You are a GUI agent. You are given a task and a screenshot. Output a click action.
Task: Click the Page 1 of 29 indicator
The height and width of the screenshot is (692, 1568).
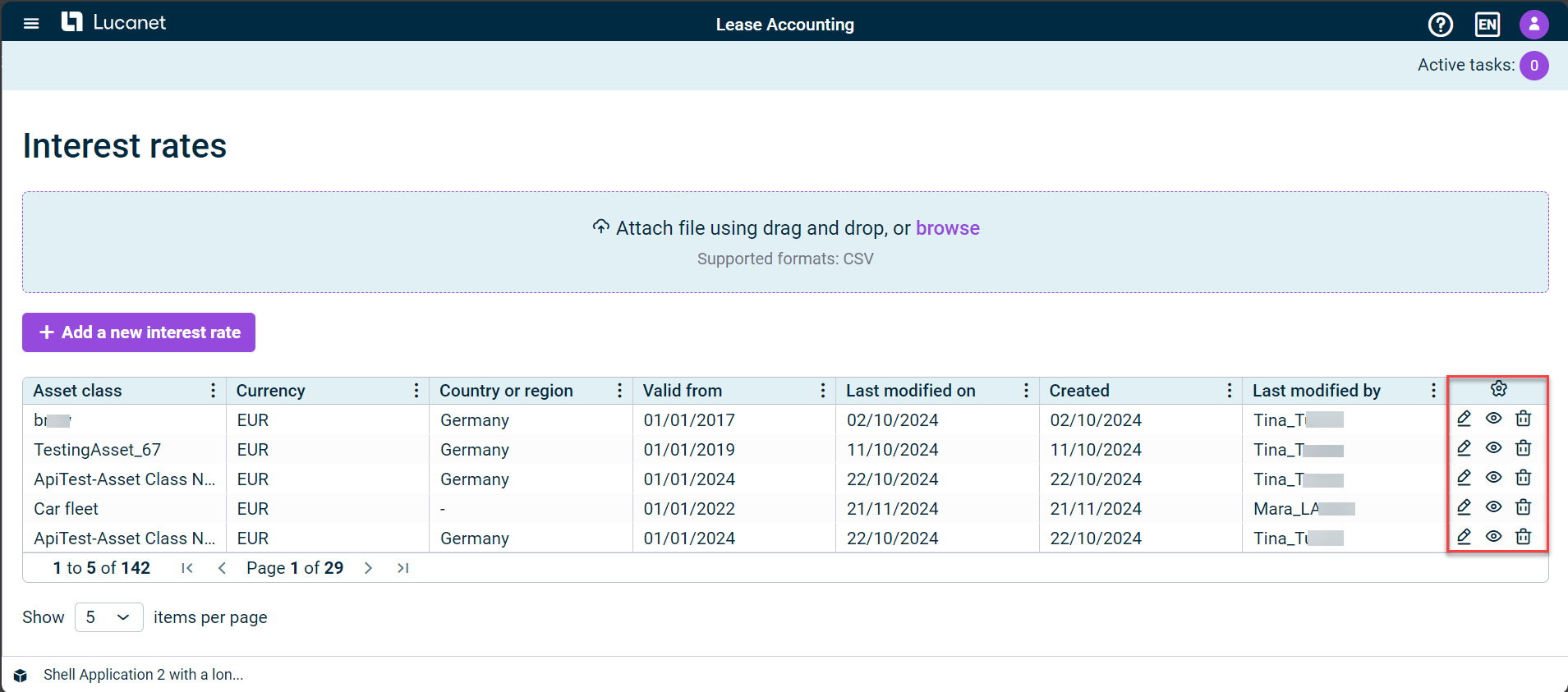295,568
